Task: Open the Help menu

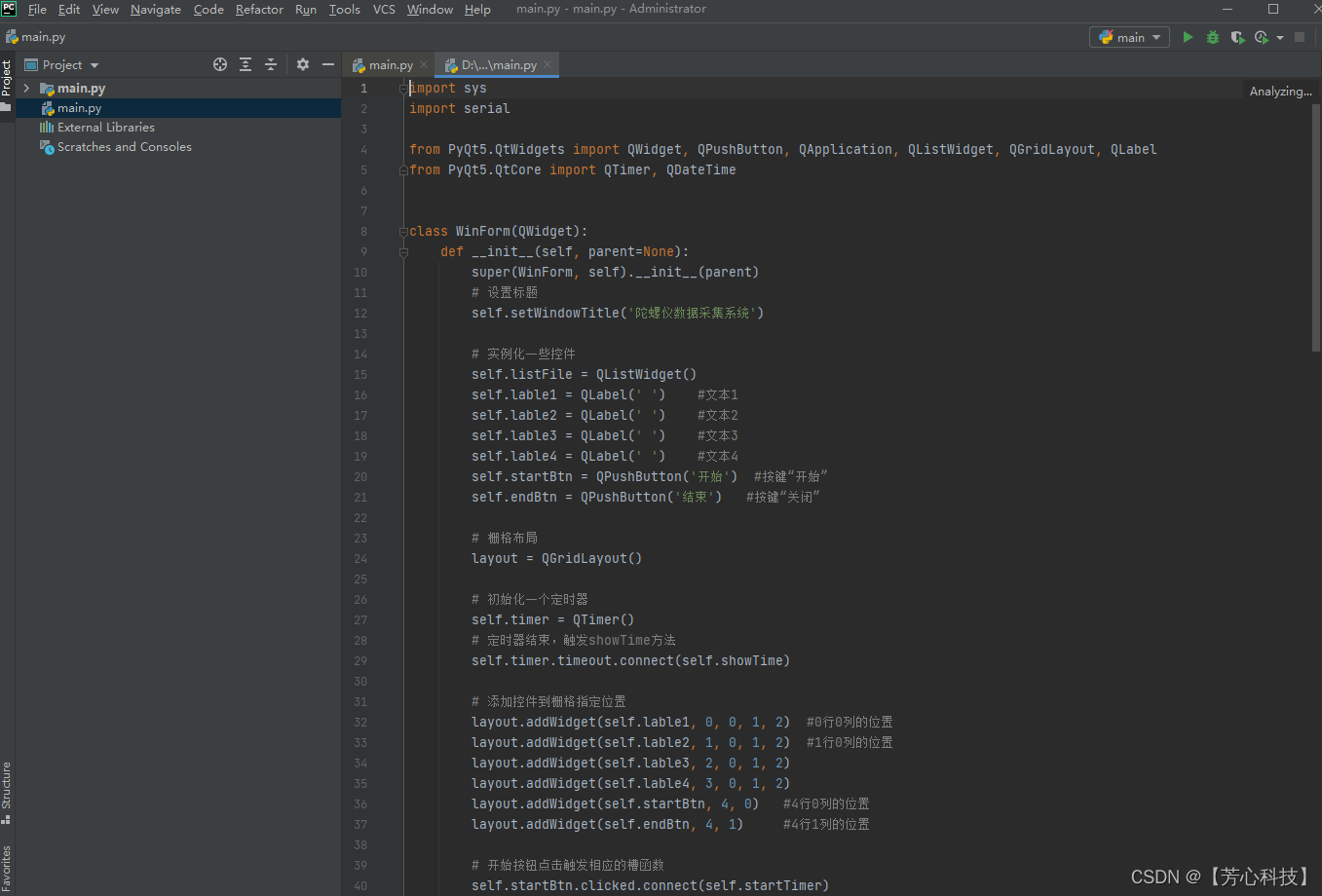Action: point(477,9)
